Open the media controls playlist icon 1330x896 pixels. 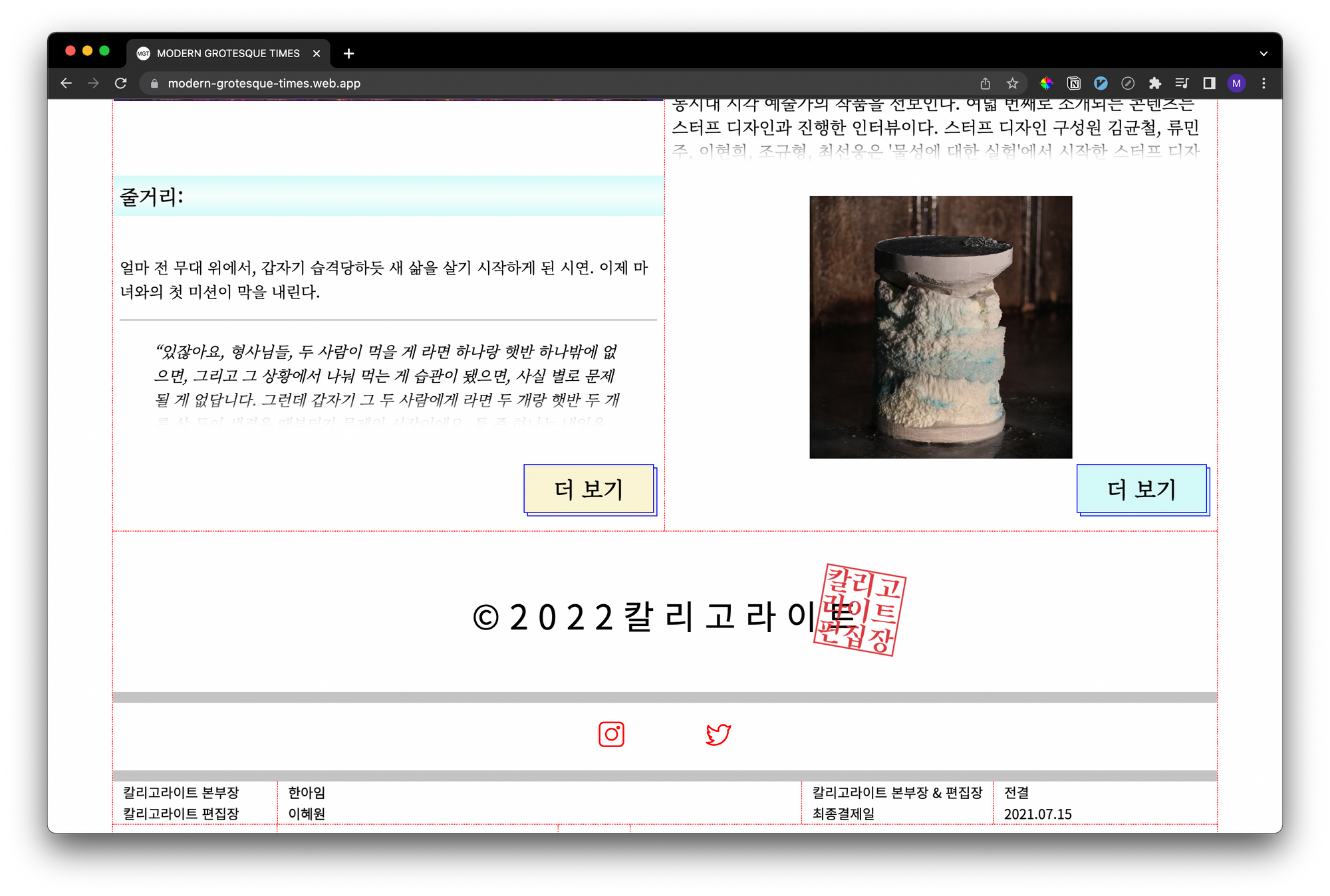pos(1182,83)
